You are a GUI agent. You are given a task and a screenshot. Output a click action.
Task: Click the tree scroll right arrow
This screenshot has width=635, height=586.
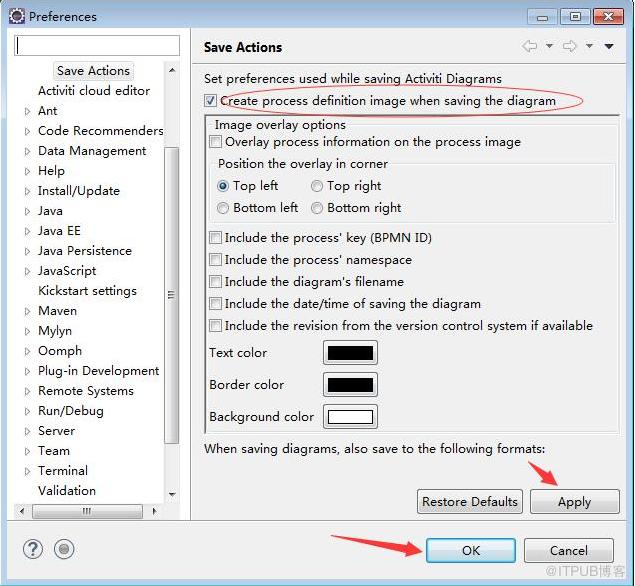pyautogui.click(x=154, y=511)
